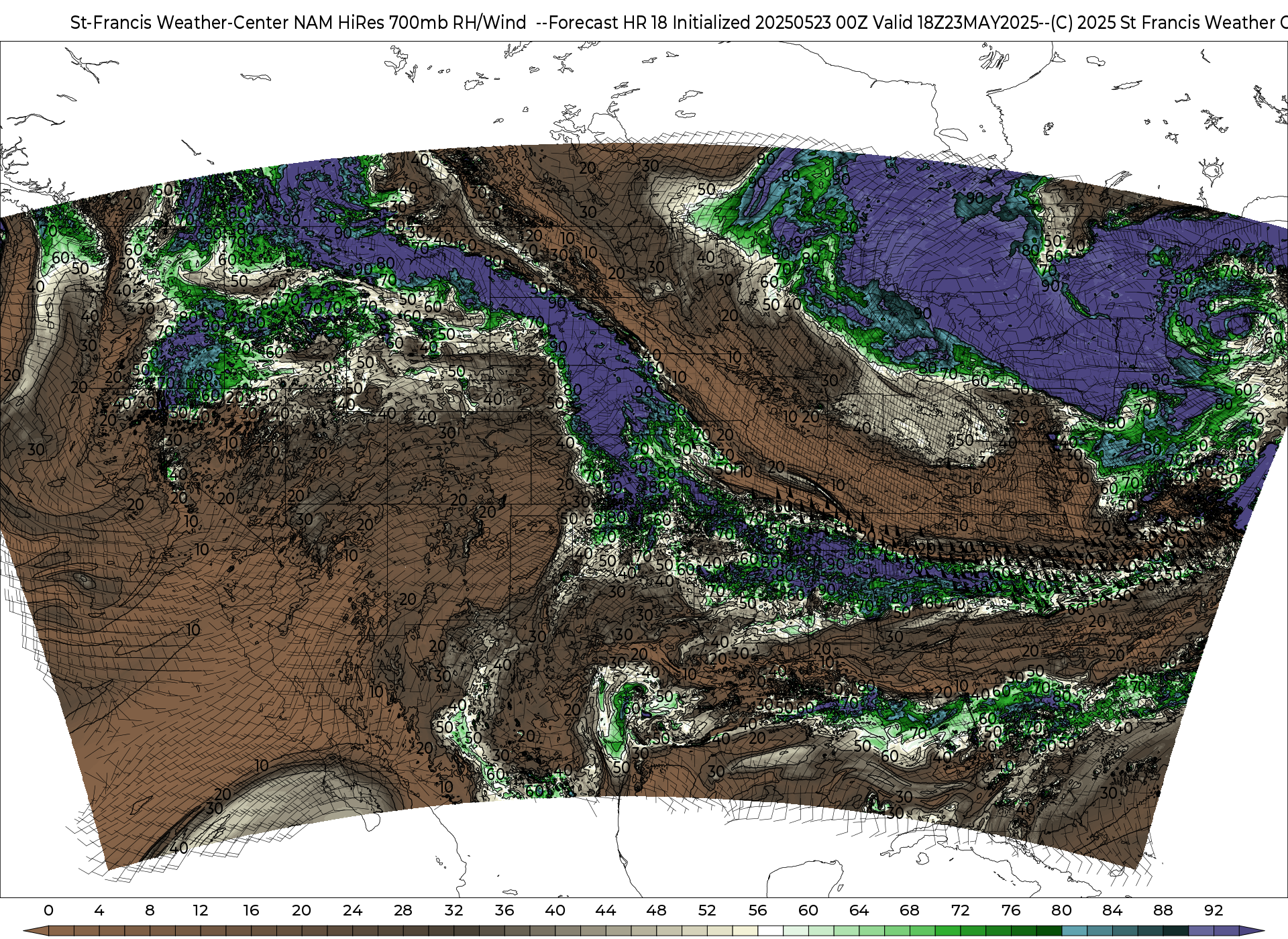
Task: Click the colorbar label "88"
Action: coord(1163,910)
